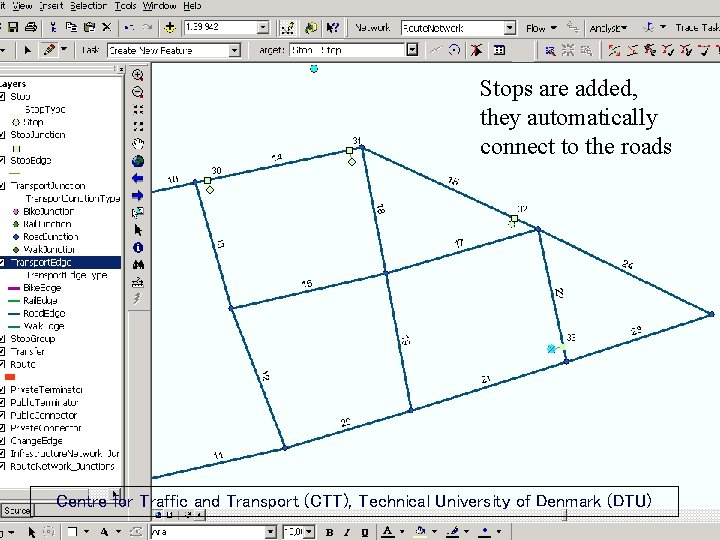Viewport: 720px width, 540px height.
Task: Click the Italic formatting button
Action: point(347,532)
